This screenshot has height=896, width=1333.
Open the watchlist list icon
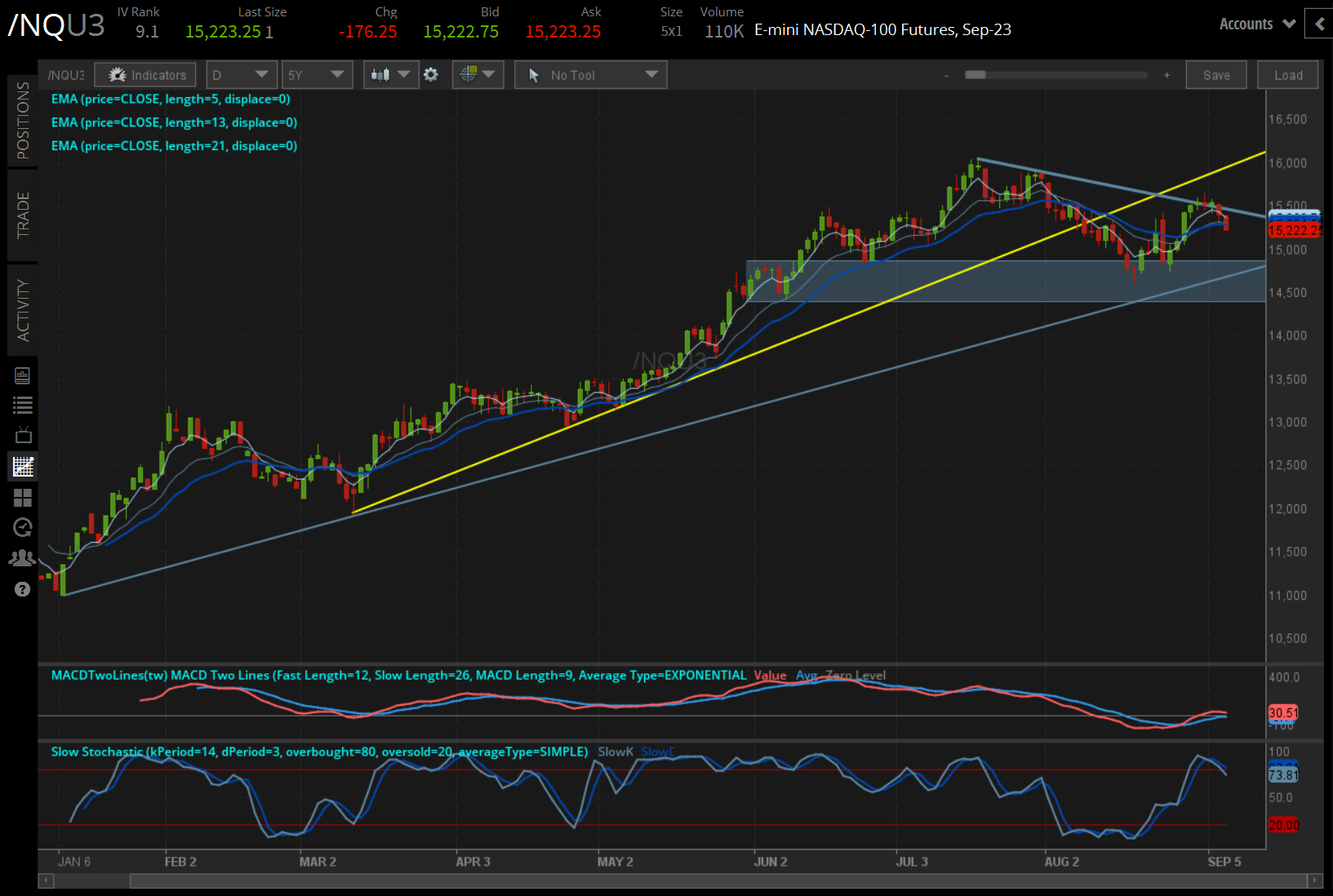click(23, 405)
